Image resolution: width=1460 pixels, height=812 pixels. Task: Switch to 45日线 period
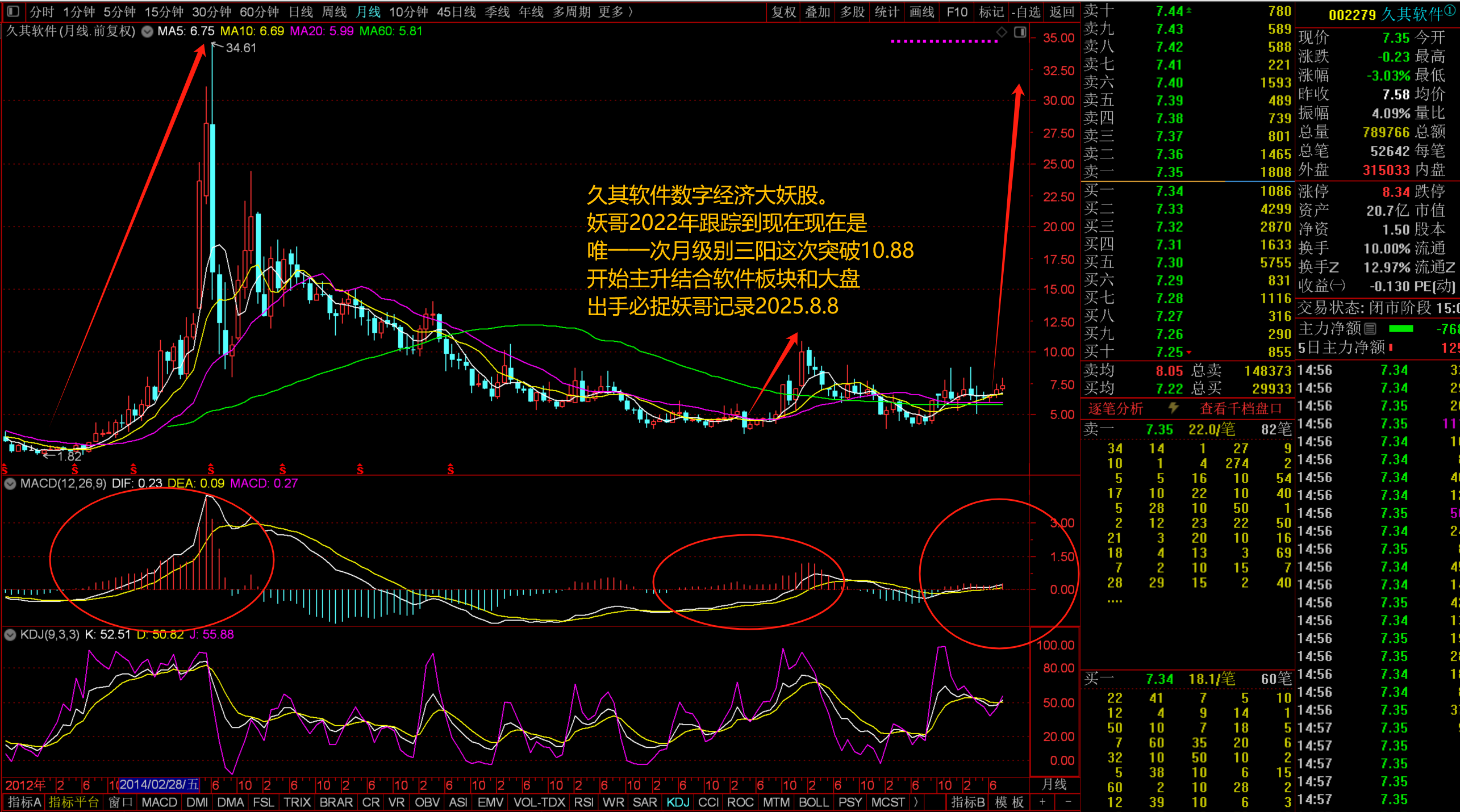[x=456, y=11]
